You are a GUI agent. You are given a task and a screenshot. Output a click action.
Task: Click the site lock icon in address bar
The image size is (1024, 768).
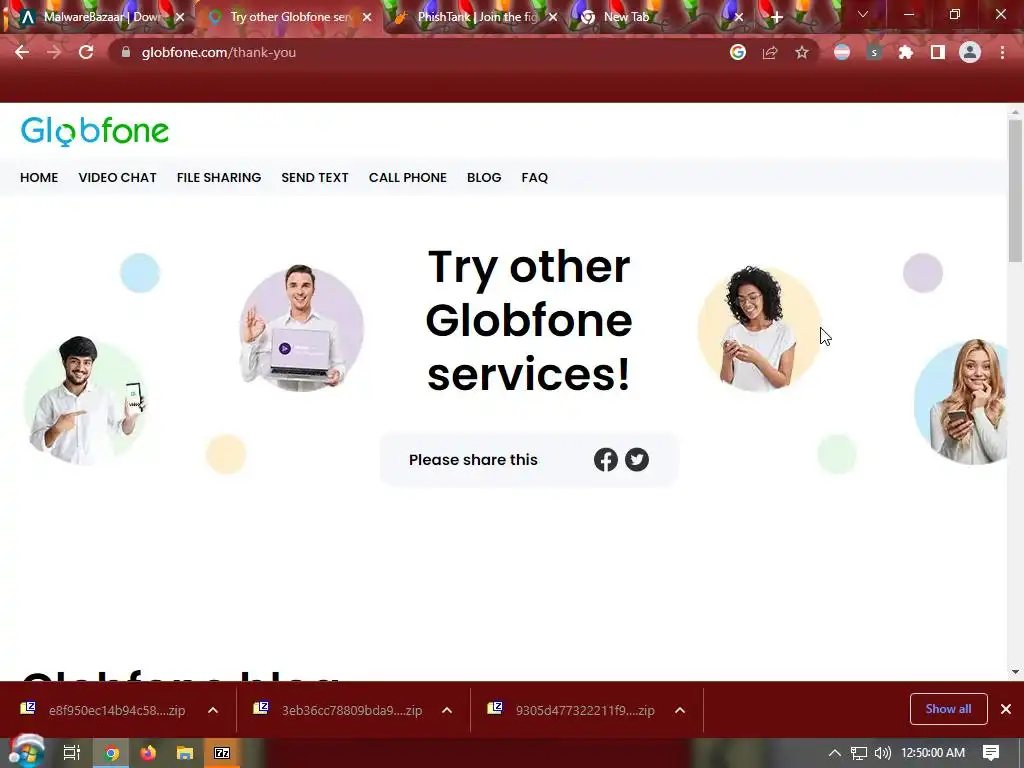pyautogui.click(x=126, y=52)
